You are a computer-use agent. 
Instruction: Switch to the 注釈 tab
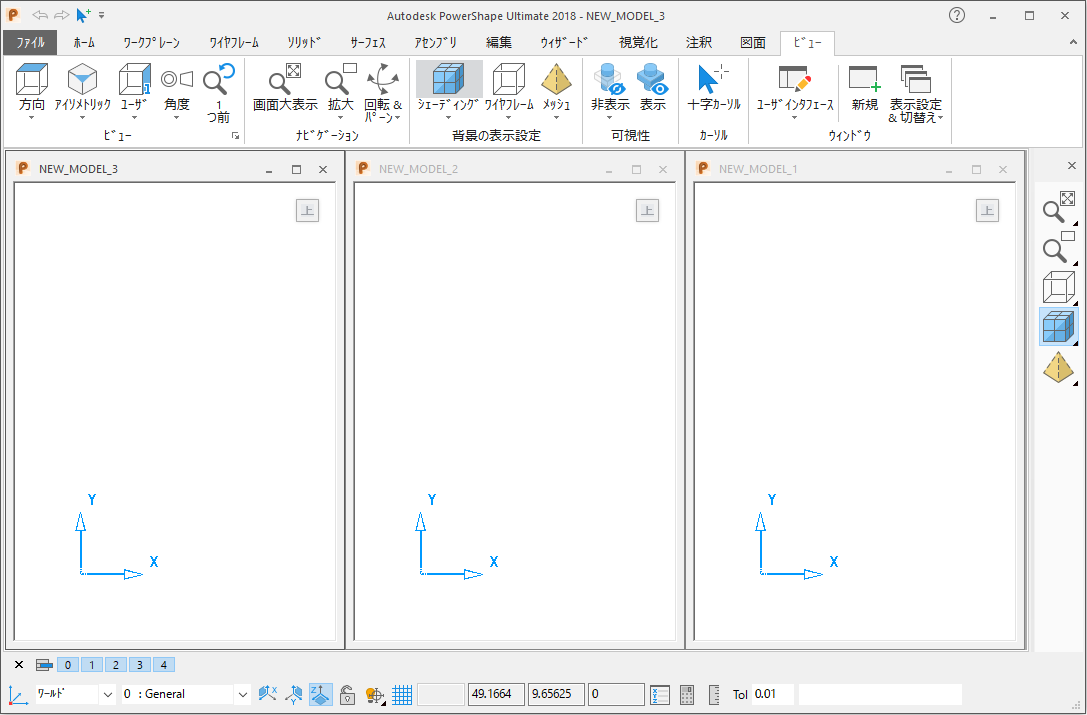699,42
